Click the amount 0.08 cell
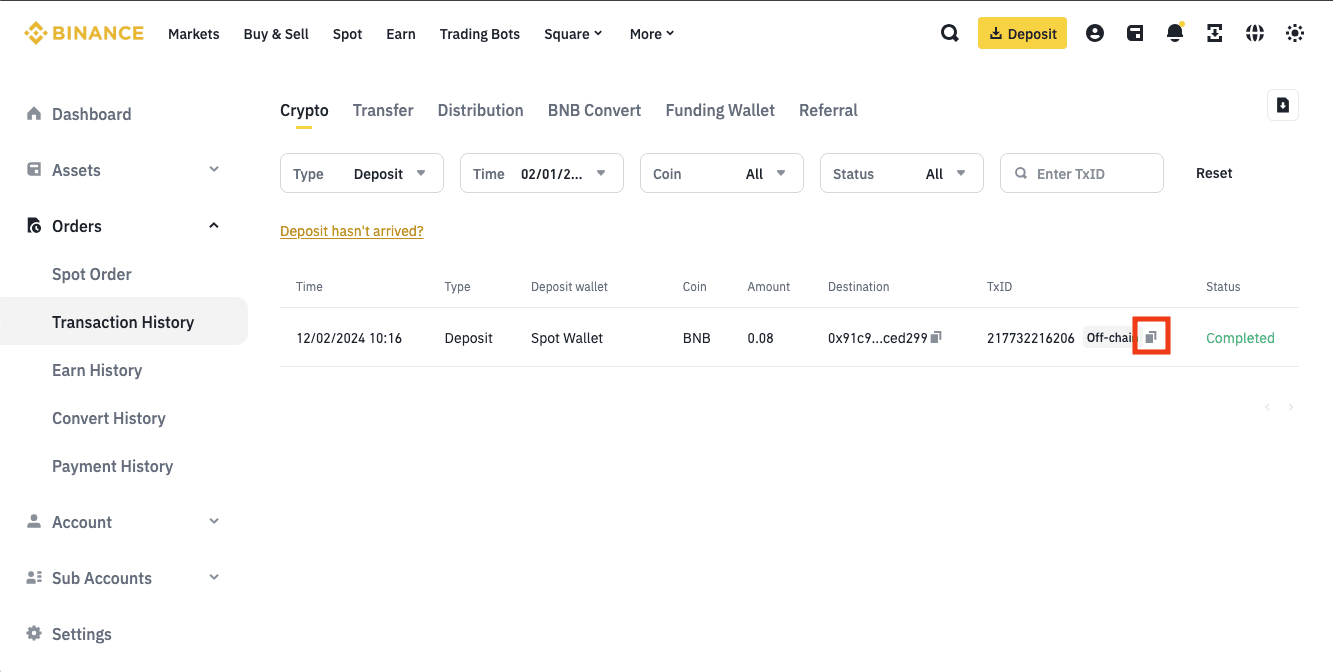The width and height of the screenshot is (1333, 672). click(x=760, y=338)
